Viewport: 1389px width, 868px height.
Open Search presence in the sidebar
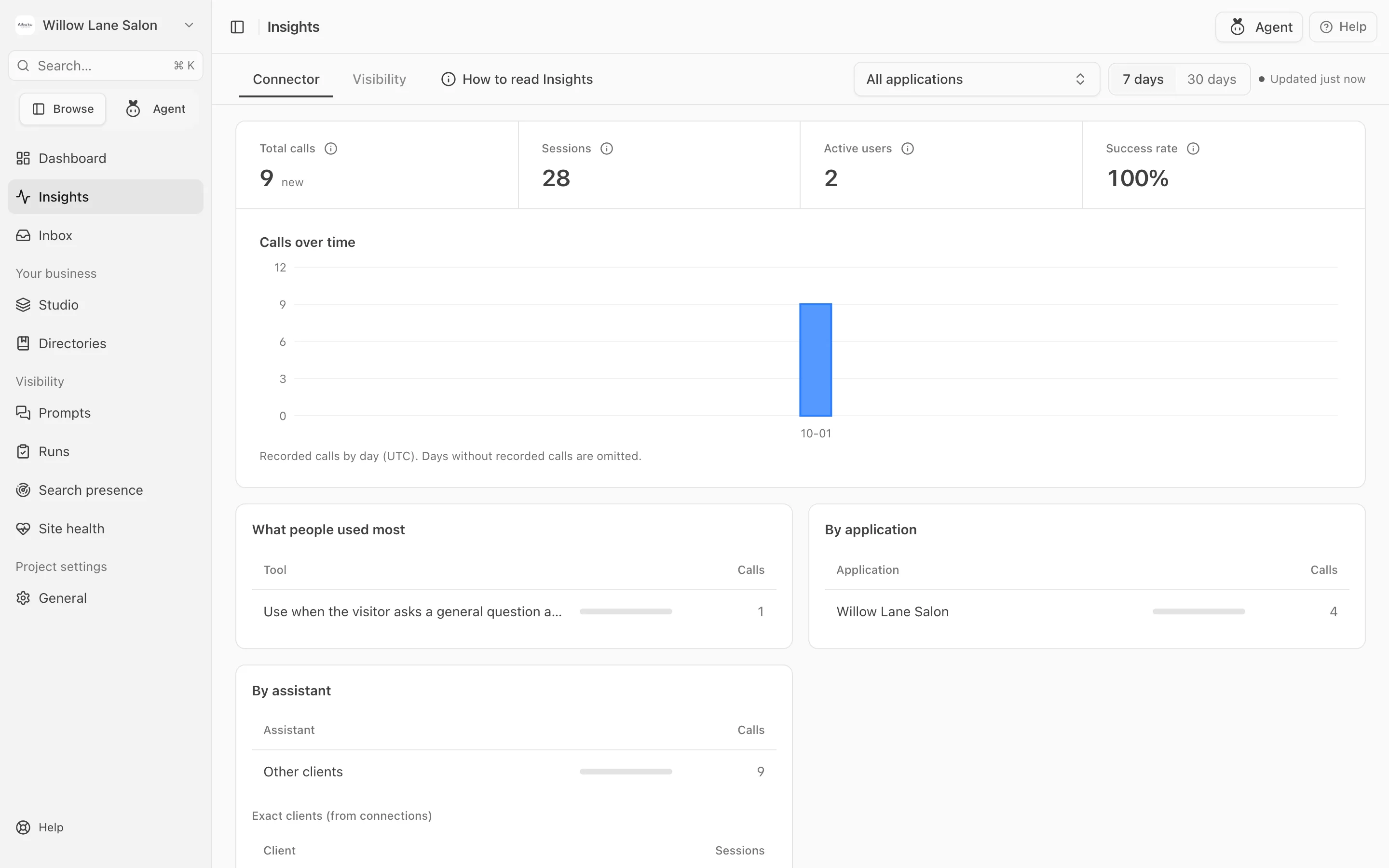point(106,489)
